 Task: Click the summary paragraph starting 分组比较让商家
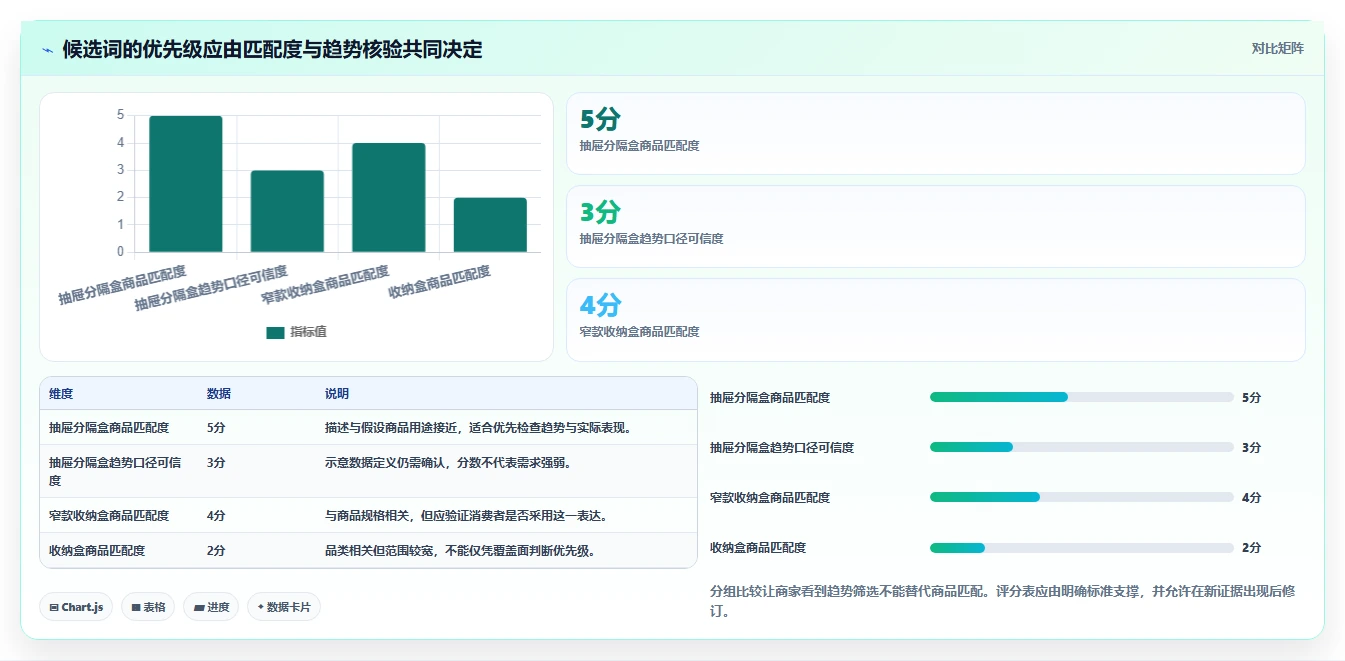point(1003,601)
